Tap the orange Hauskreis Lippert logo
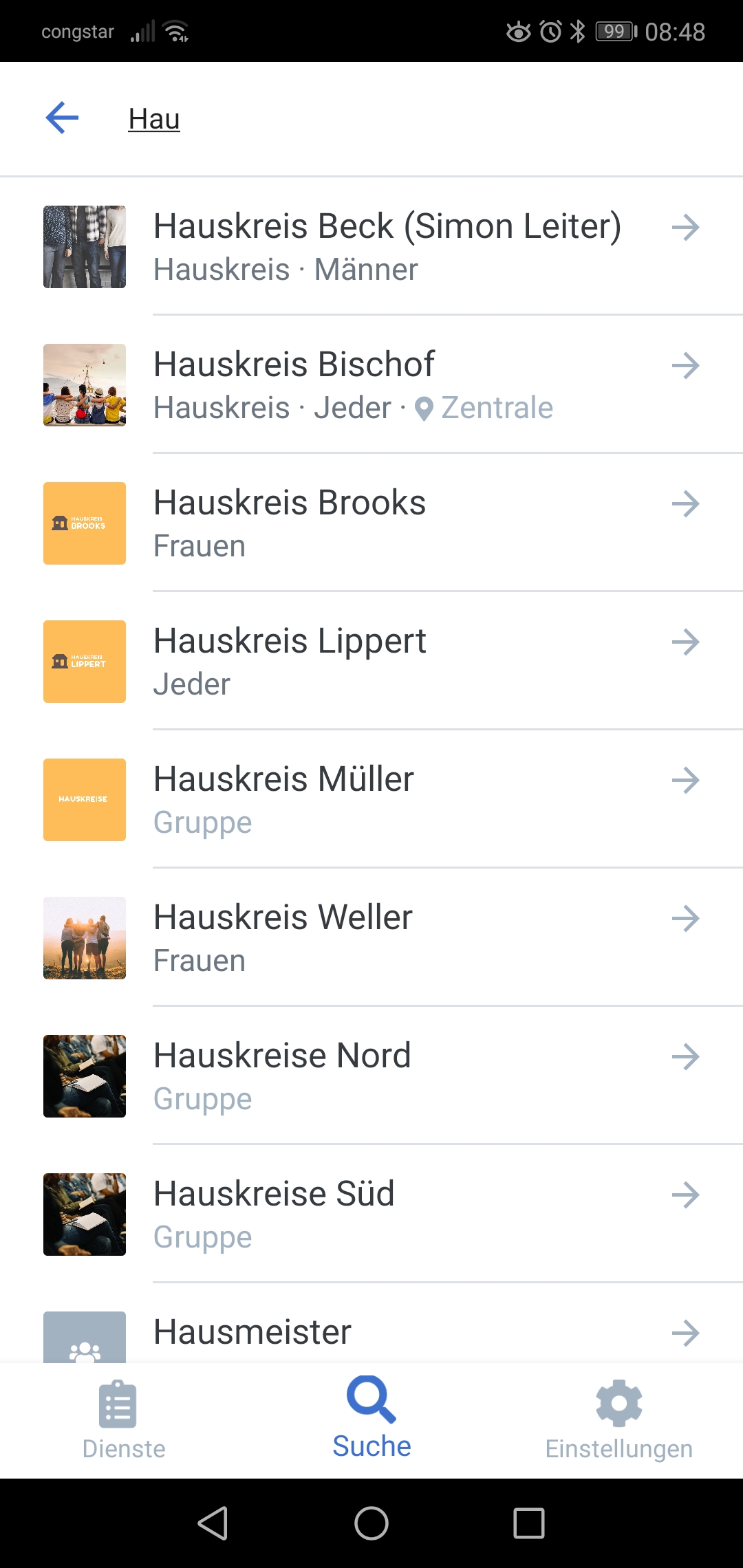Screen dimensions: 743x1568 pyautogui.click(x=85, y=662)
